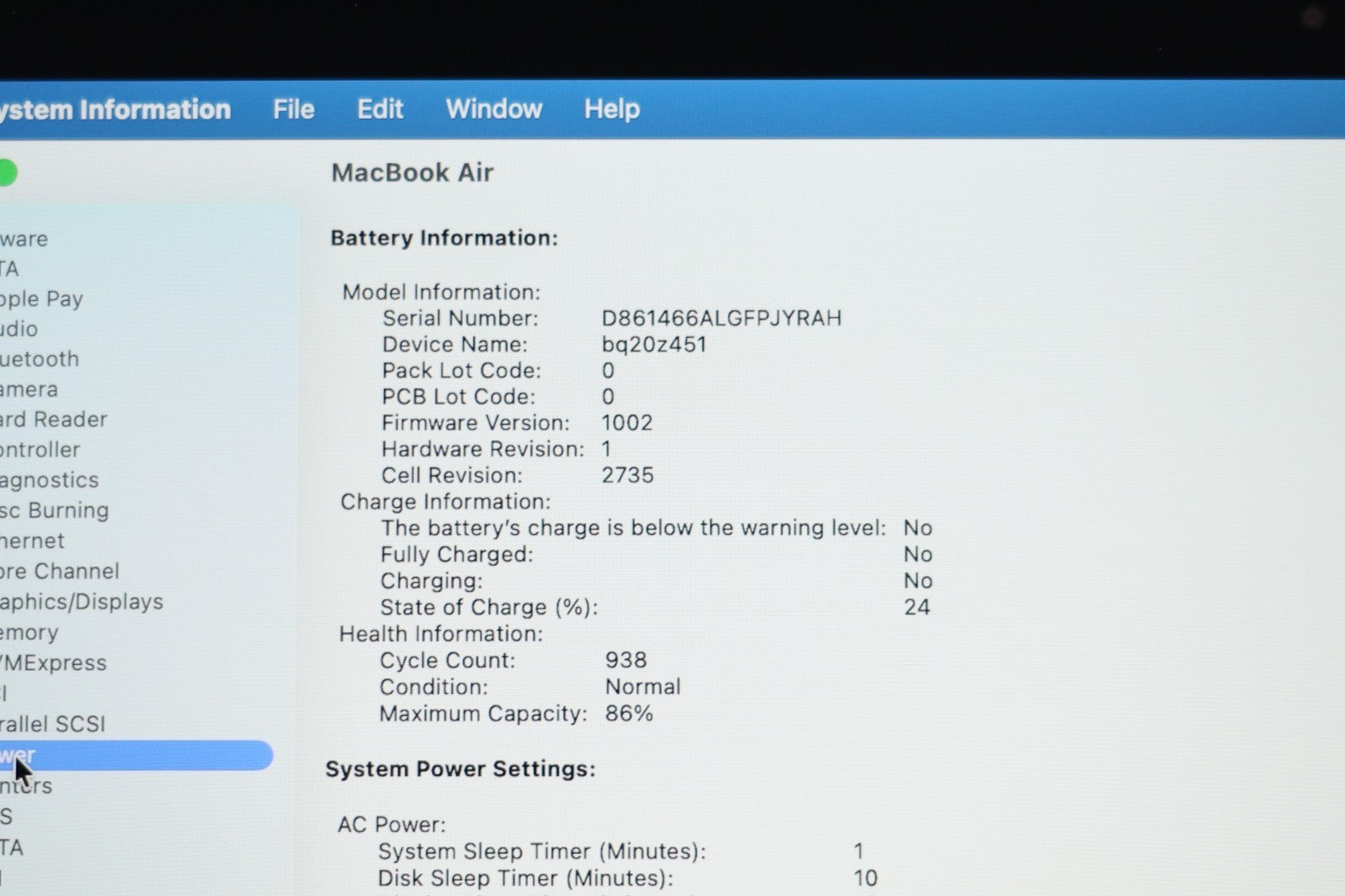The width and height of the screenshot is (1345, 896).
Task: Select Fibre Channel in the sidebar
Action: click(60, 572)
